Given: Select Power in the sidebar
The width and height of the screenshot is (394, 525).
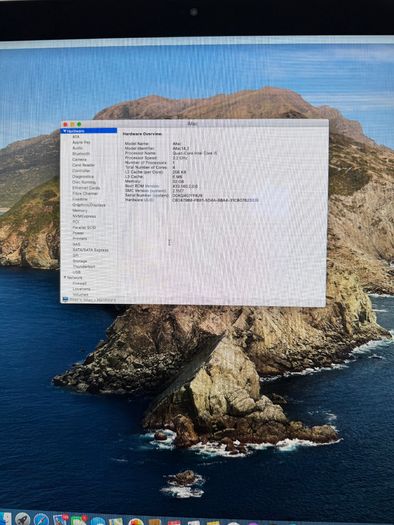Looking at the screenshot, I should (78, 233).
